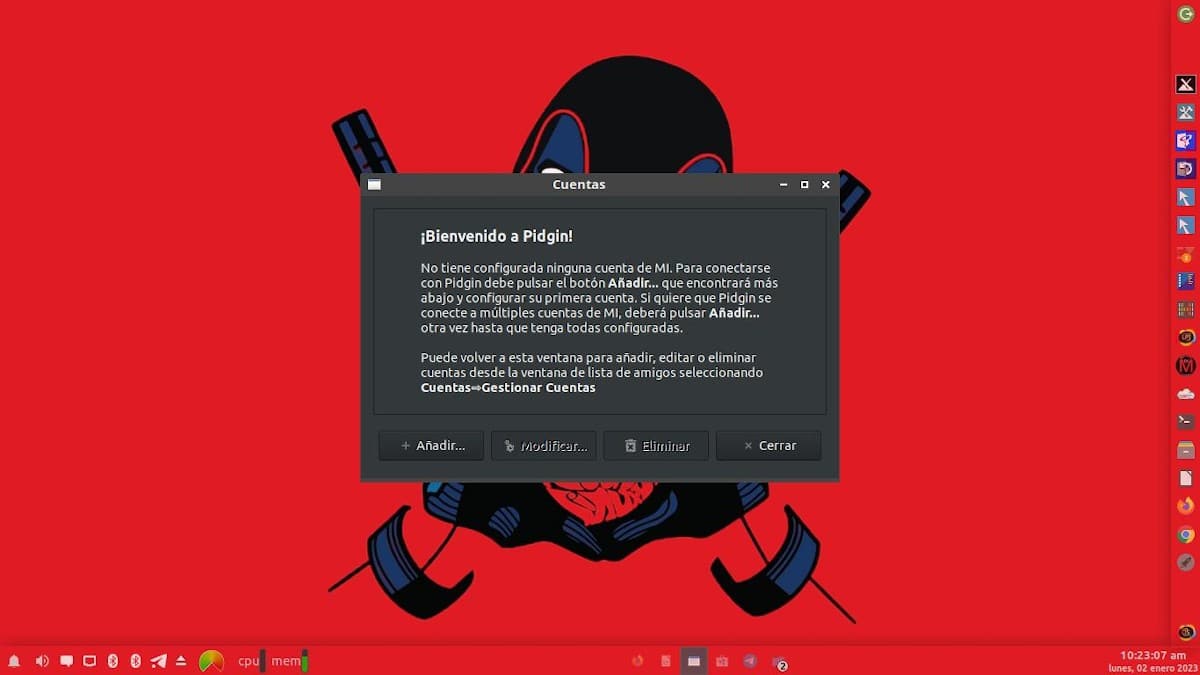Viewport: 1200px width, 675px height.
Task: Click the Modificar... button
Action: pyautogui.click(x=544, y=445)
